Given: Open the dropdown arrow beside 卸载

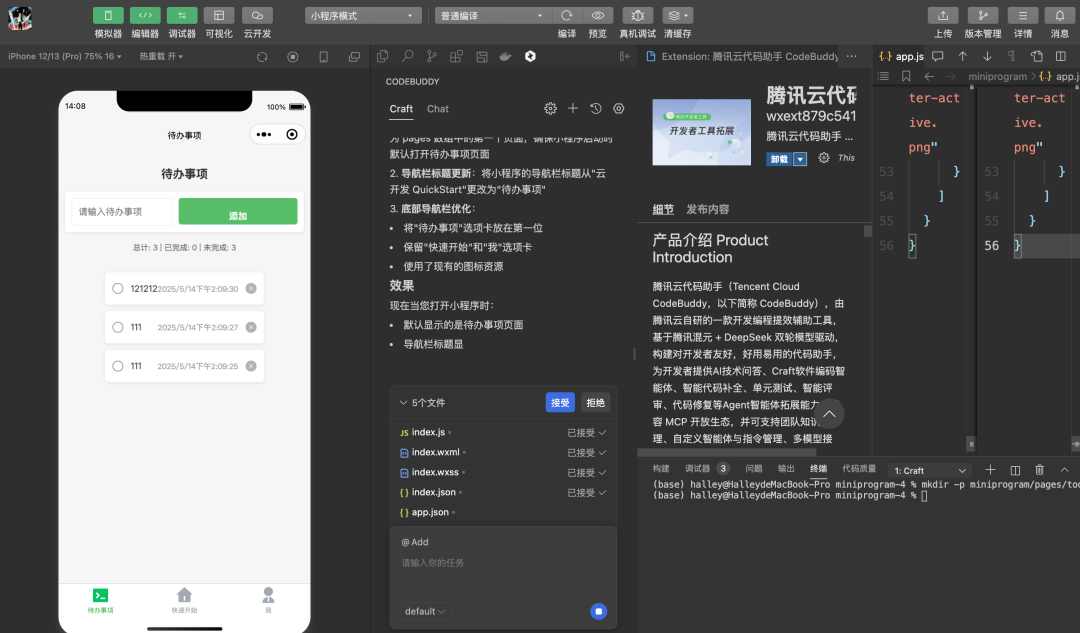Looking at the screenshot, I should point(800,159).
